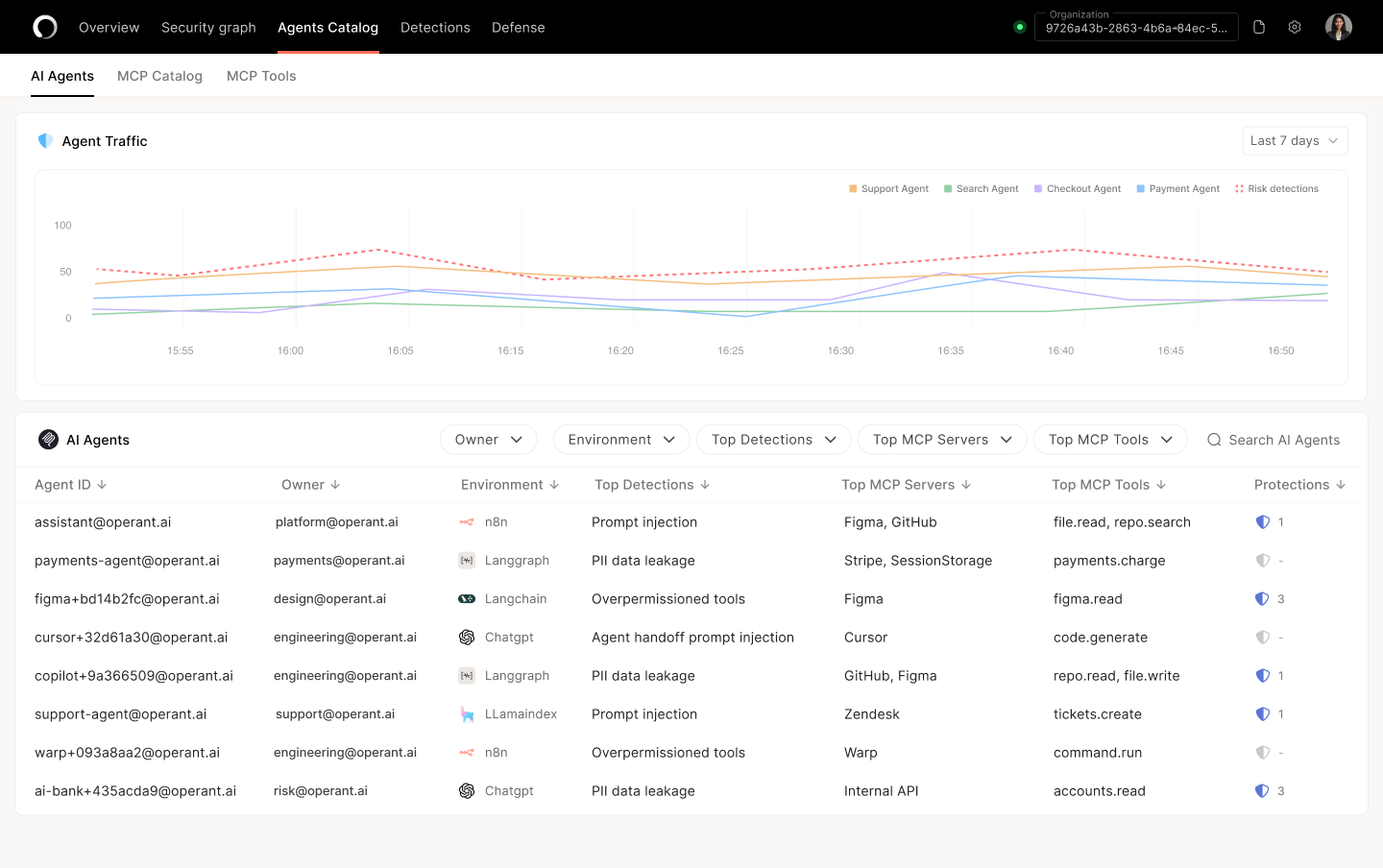Open payments-agent@operant.ai agent
The width and height of the screenshot is (1383, 868).
click(x=127, y=561)
